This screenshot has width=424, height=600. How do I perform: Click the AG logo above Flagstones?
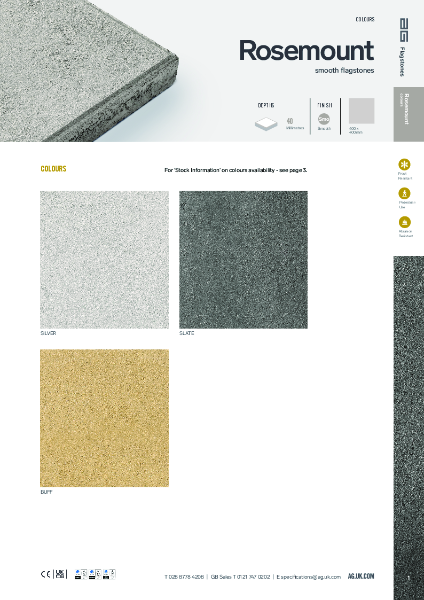point(404,29)
